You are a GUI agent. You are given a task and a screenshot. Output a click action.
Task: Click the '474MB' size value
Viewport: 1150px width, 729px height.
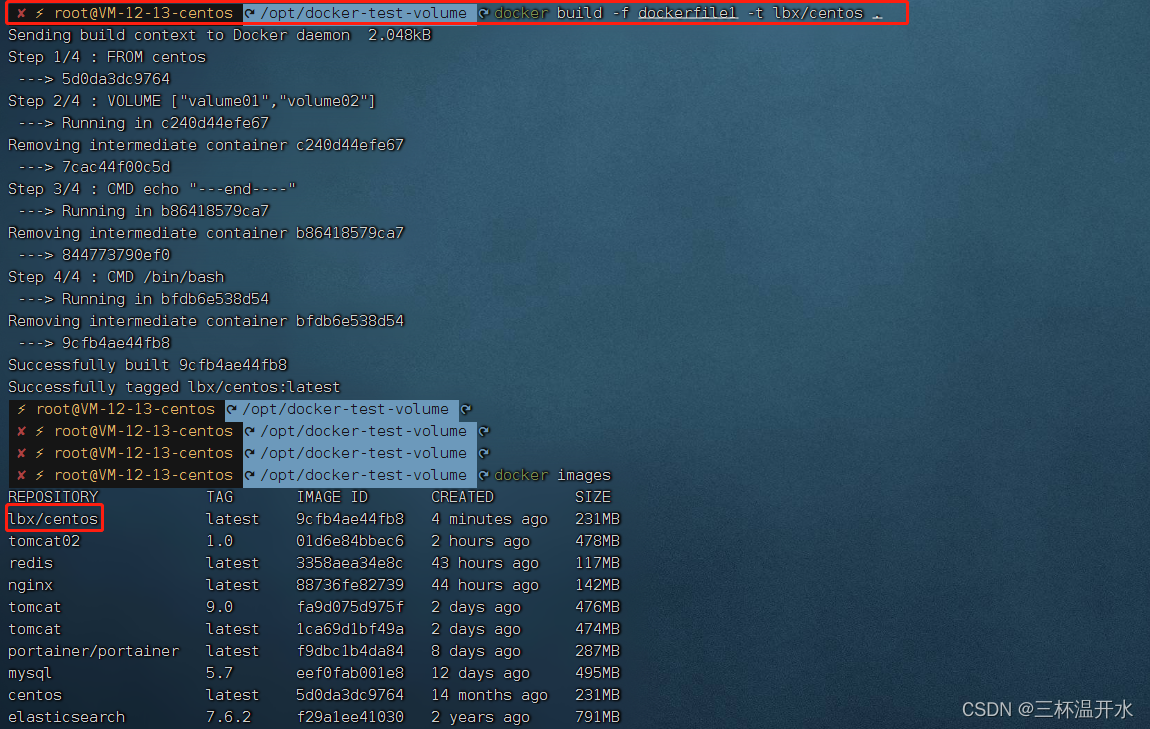(x=598, y=629)
